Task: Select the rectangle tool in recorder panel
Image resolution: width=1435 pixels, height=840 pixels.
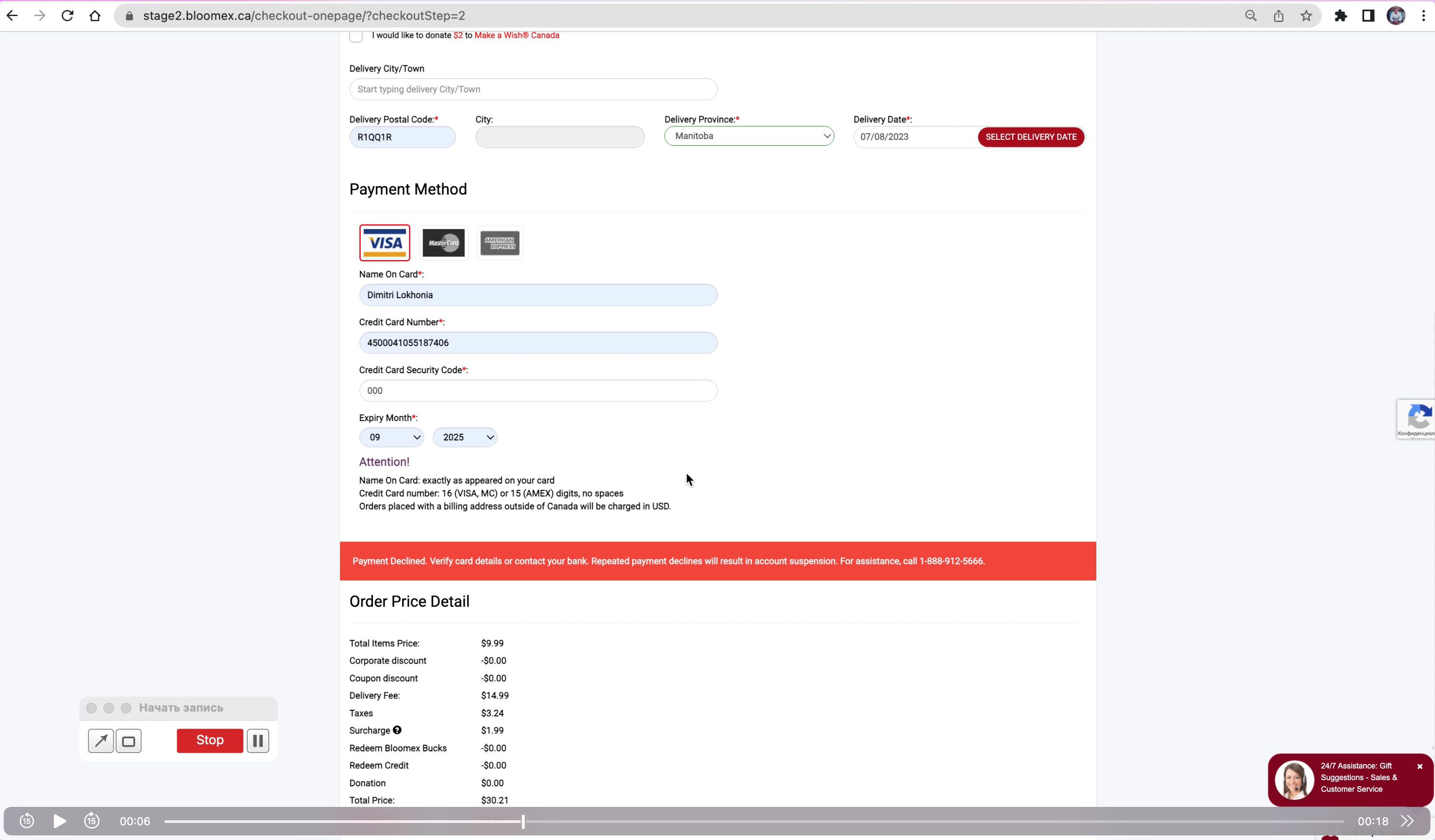Action: [x=129, y=741]
